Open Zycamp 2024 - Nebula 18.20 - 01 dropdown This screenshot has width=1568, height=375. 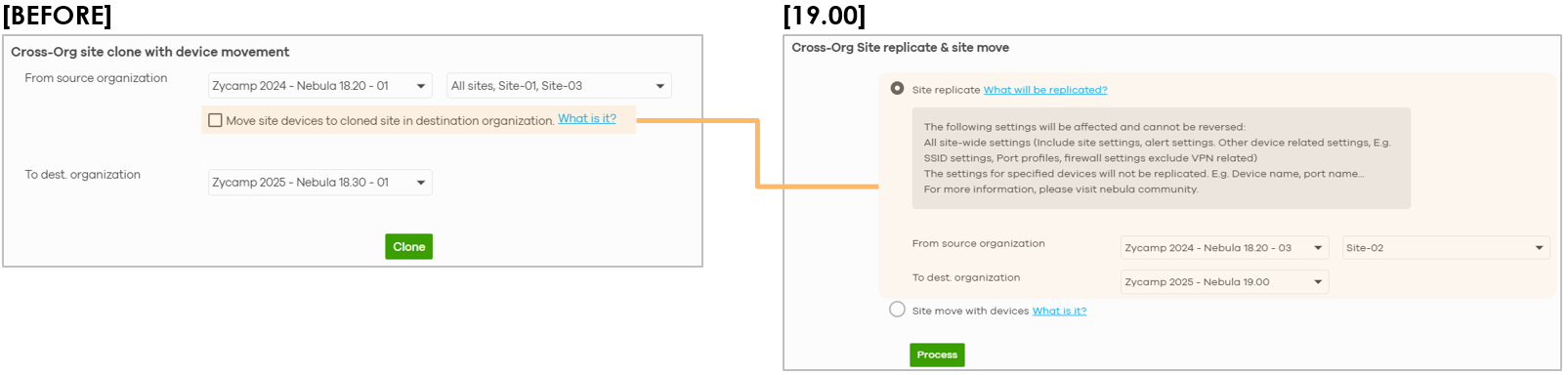319,86
